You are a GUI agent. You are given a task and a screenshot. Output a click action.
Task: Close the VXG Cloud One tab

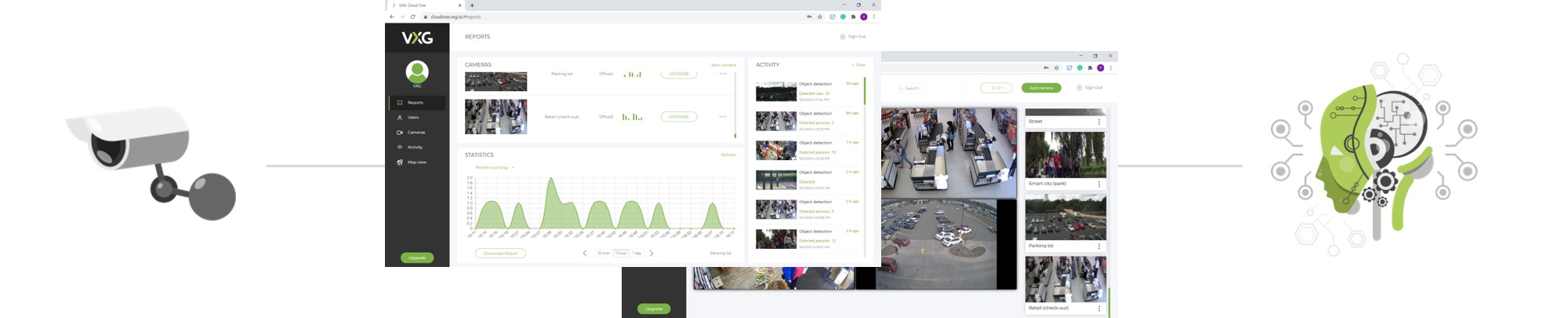460,5
